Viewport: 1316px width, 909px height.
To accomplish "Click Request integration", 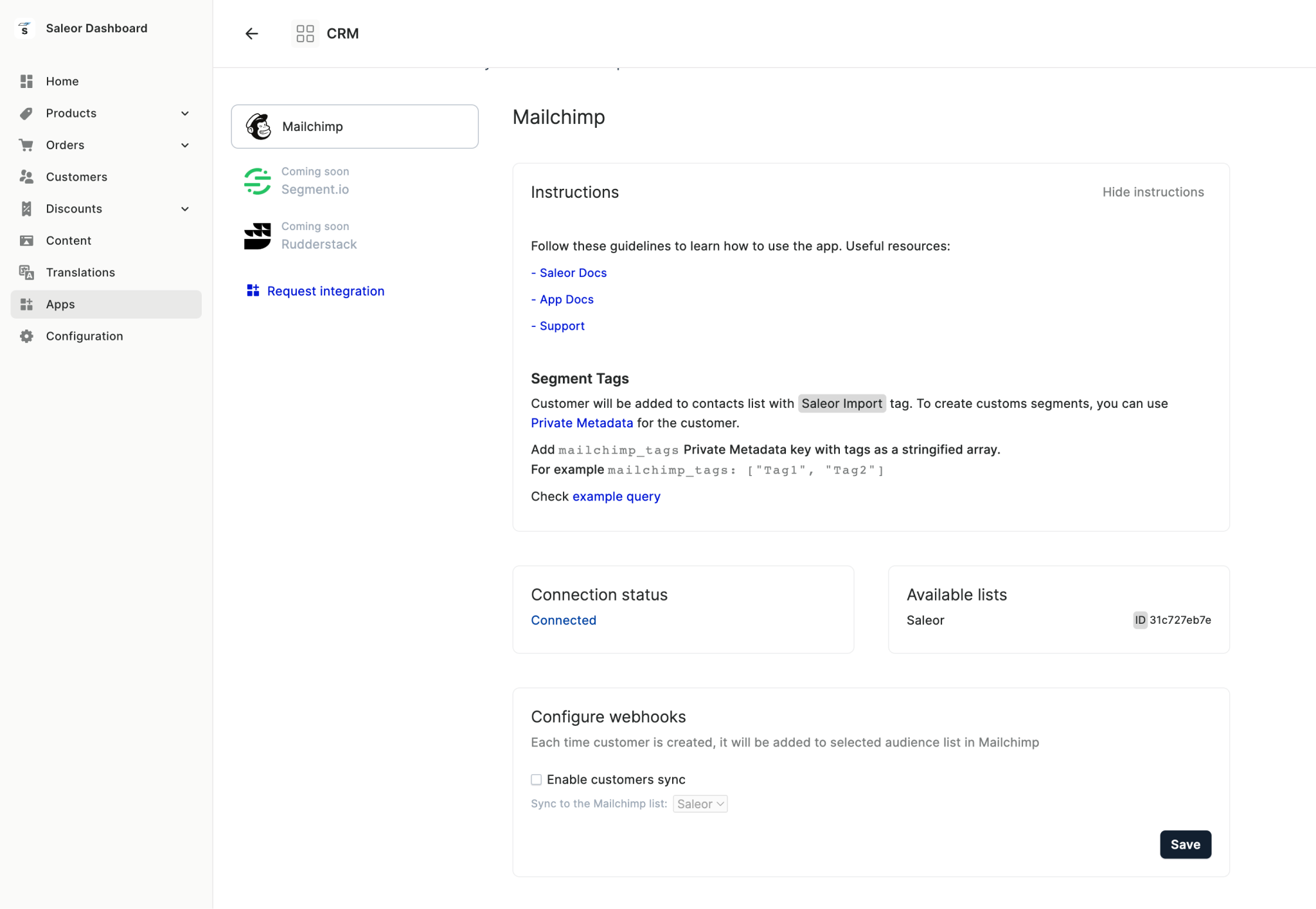I will click(325, 290).
